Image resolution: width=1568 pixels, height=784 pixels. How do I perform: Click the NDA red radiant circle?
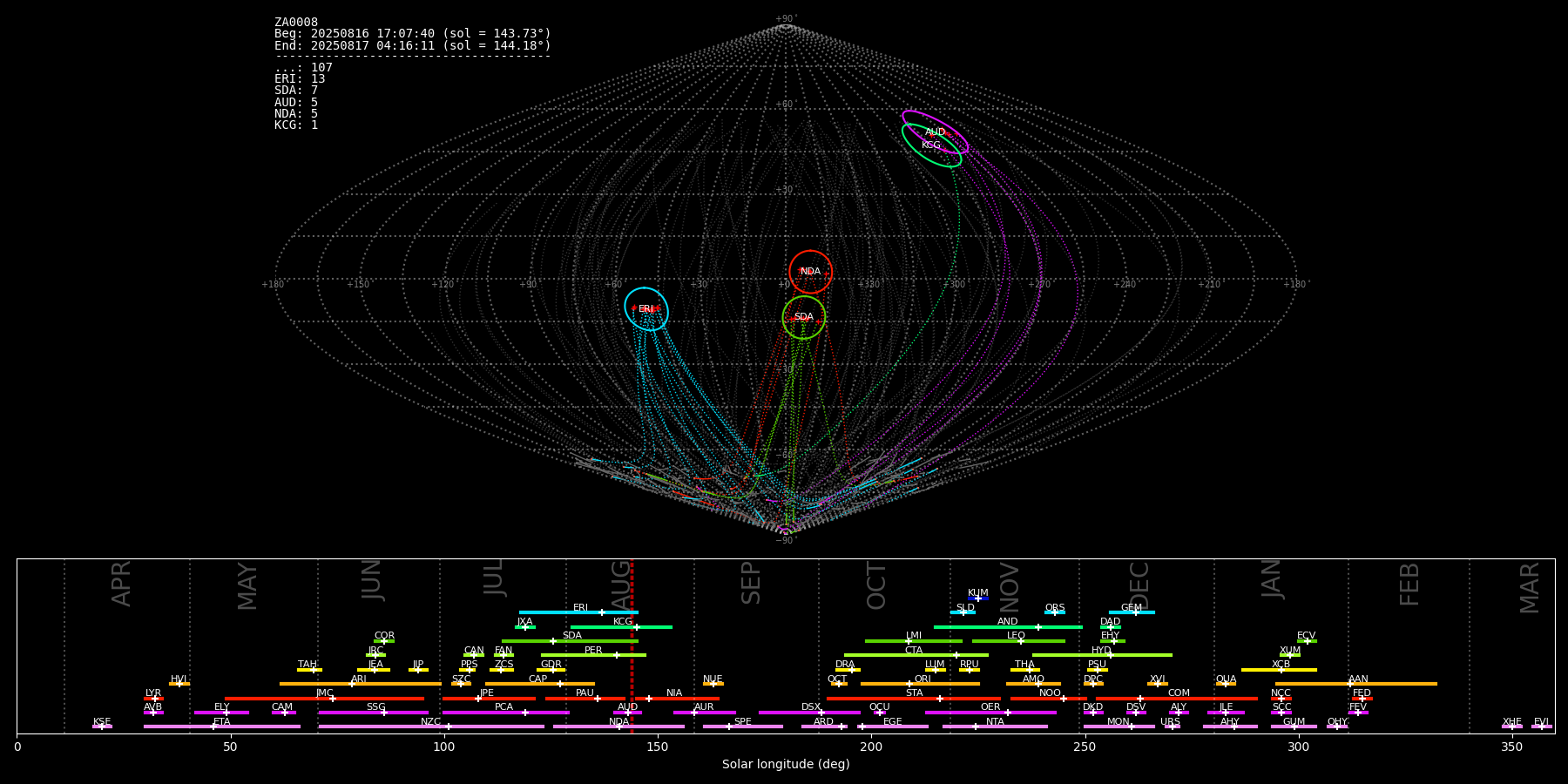(x=811, y=272)
